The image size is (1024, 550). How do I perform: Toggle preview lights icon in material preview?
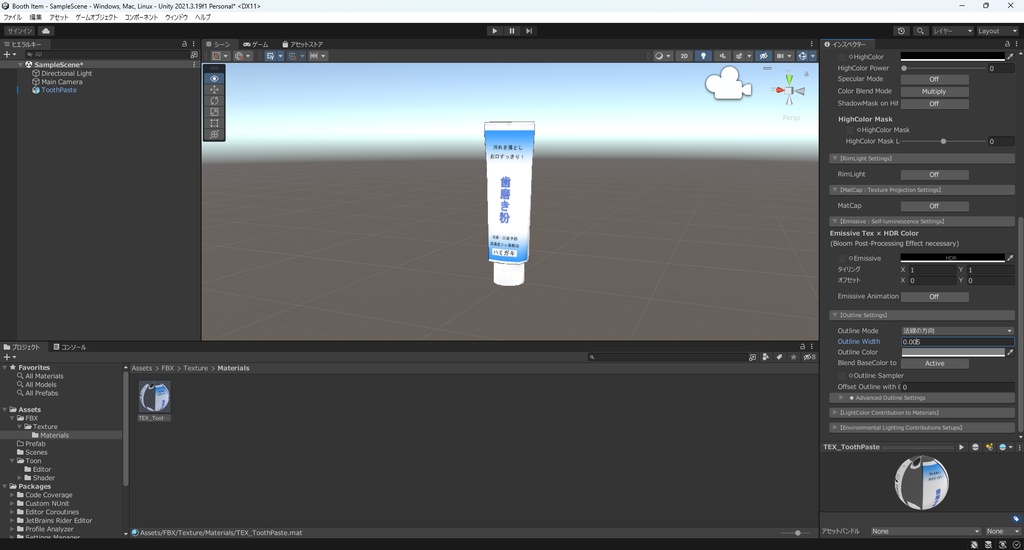(989, 447)
